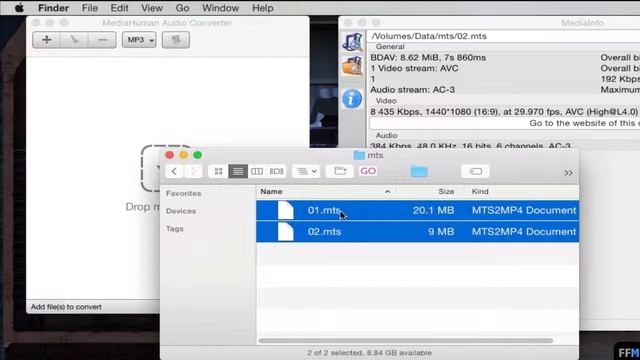The height and width of the screenshot is (360, 640).
Task: Select the file 01.mts
Action: (x=418, y=210)
